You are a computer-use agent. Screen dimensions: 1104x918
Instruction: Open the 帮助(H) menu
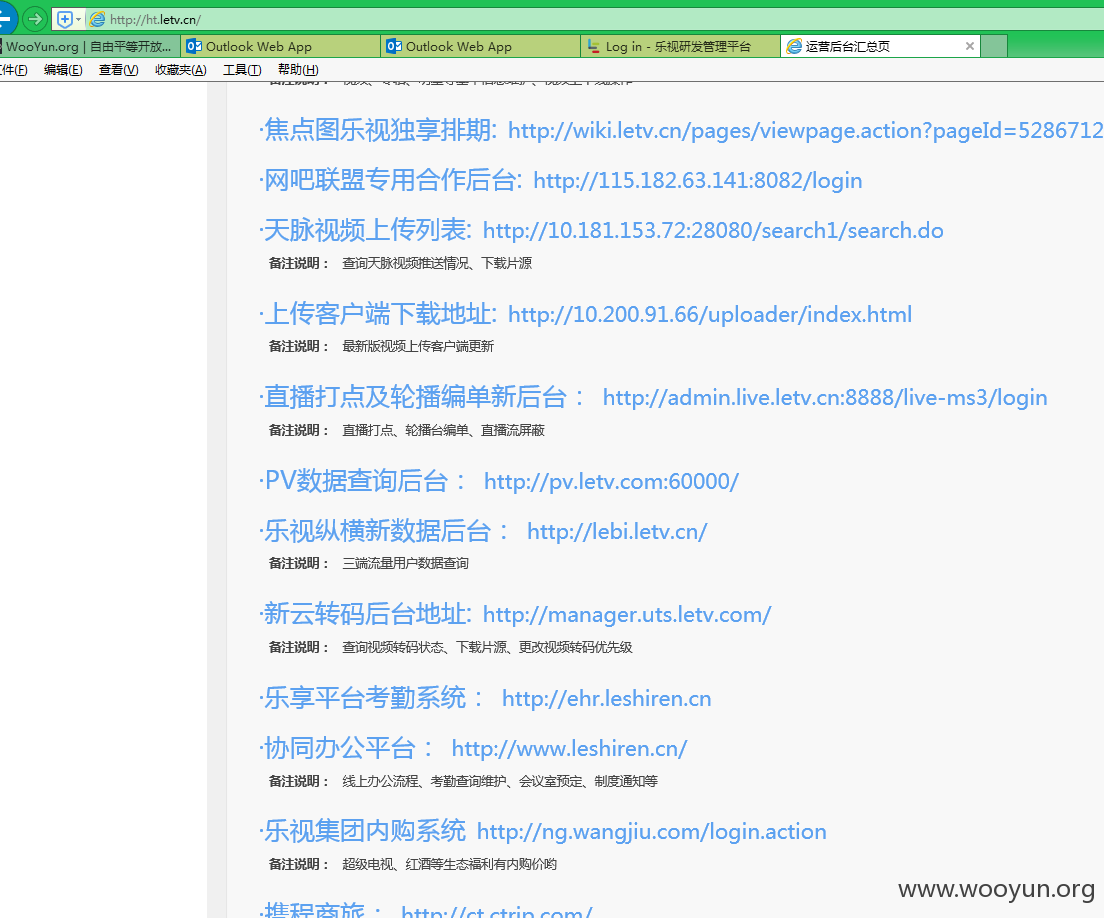tap(298, 70)
